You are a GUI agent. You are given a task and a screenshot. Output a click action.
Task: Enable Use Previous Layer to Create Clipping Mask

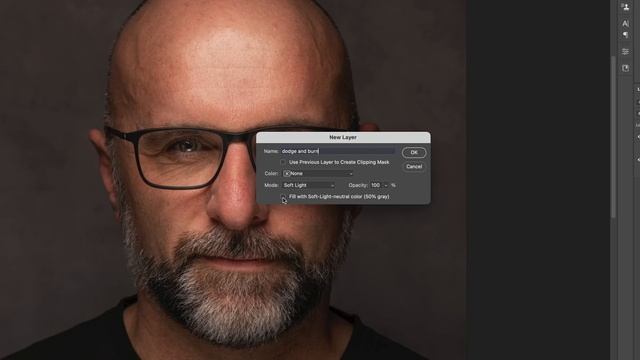pyautogui.click(x=283, y=162)
